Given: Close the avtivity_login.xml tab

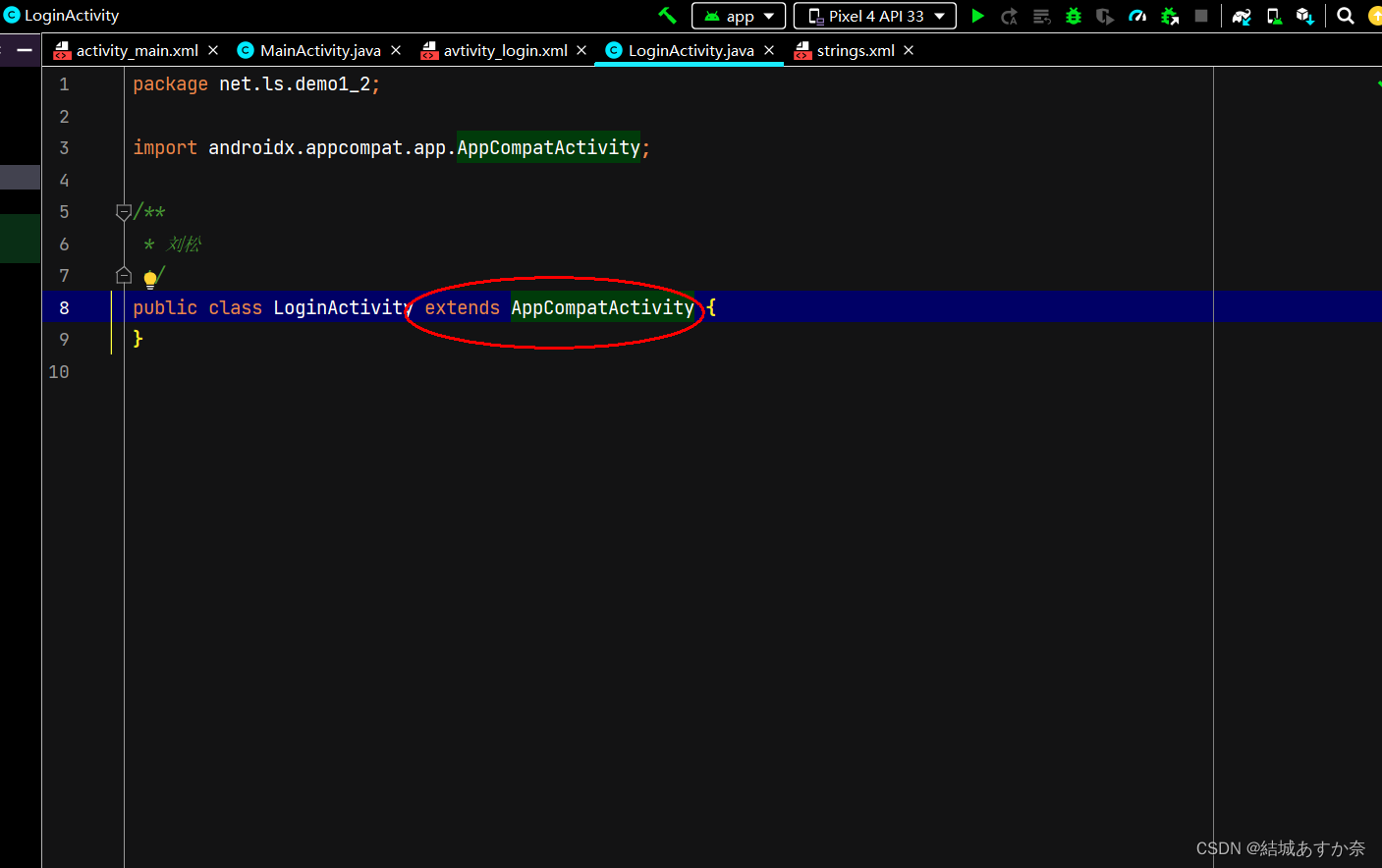Looking at the screenshot, I should point(581,50).
